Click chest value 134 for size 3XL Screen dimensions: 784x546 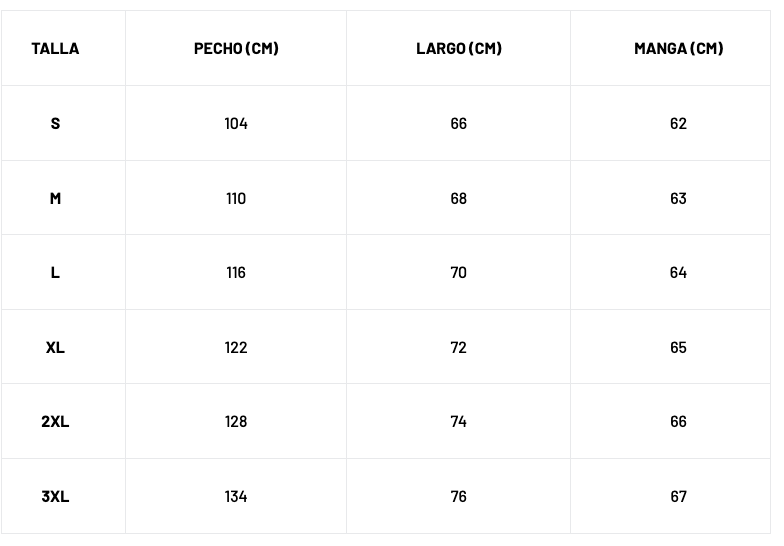point(236,496)
